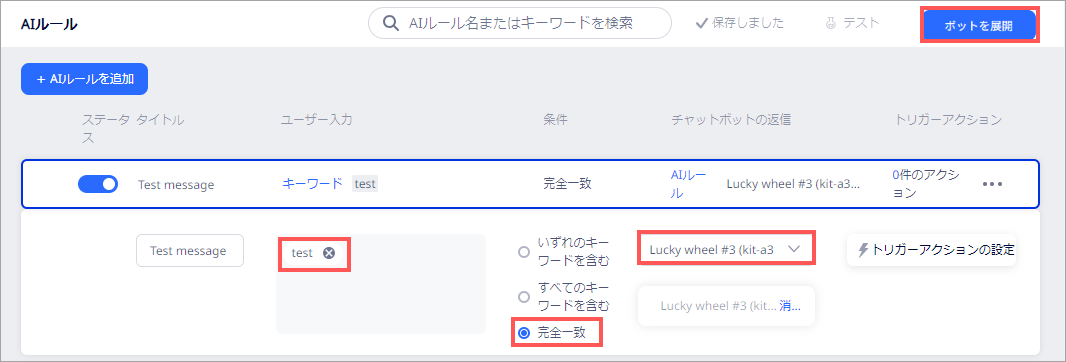1066x362 pixels.
Task: Click the saved checkmark icon
Action: [702, 24]
